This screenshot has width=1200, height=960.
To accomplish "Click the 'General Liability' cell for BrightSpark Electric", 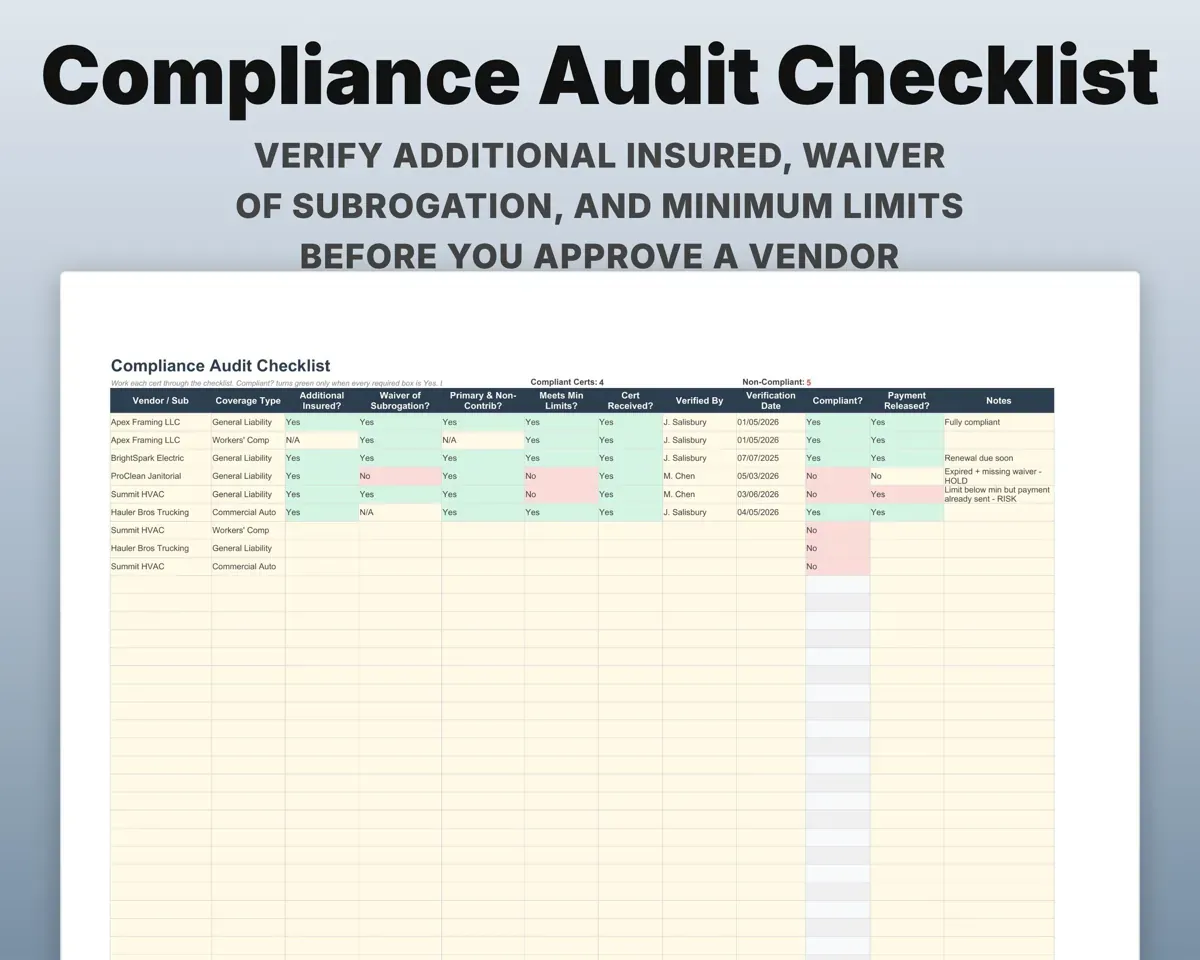I will pyautogui.click(x=248, y=458).
